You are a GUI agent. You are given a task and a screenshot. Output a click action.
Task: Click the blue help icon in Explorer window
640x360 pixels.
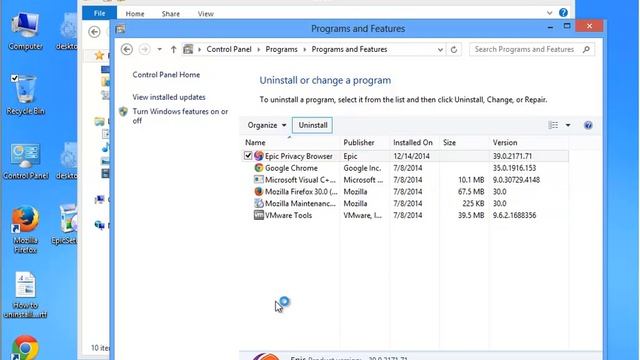(563, 13)
